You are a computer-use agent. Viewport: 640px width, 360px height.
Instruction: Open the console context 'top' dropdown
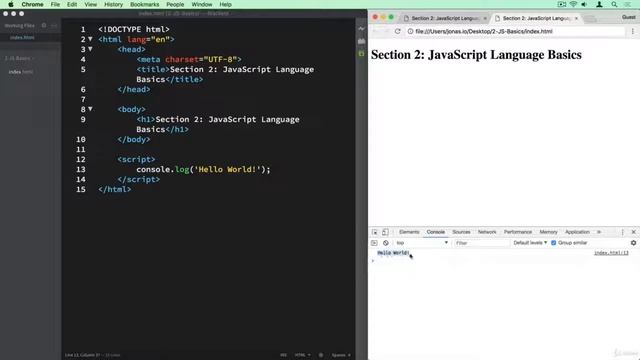pyautogui.click(x=422, y=243)
